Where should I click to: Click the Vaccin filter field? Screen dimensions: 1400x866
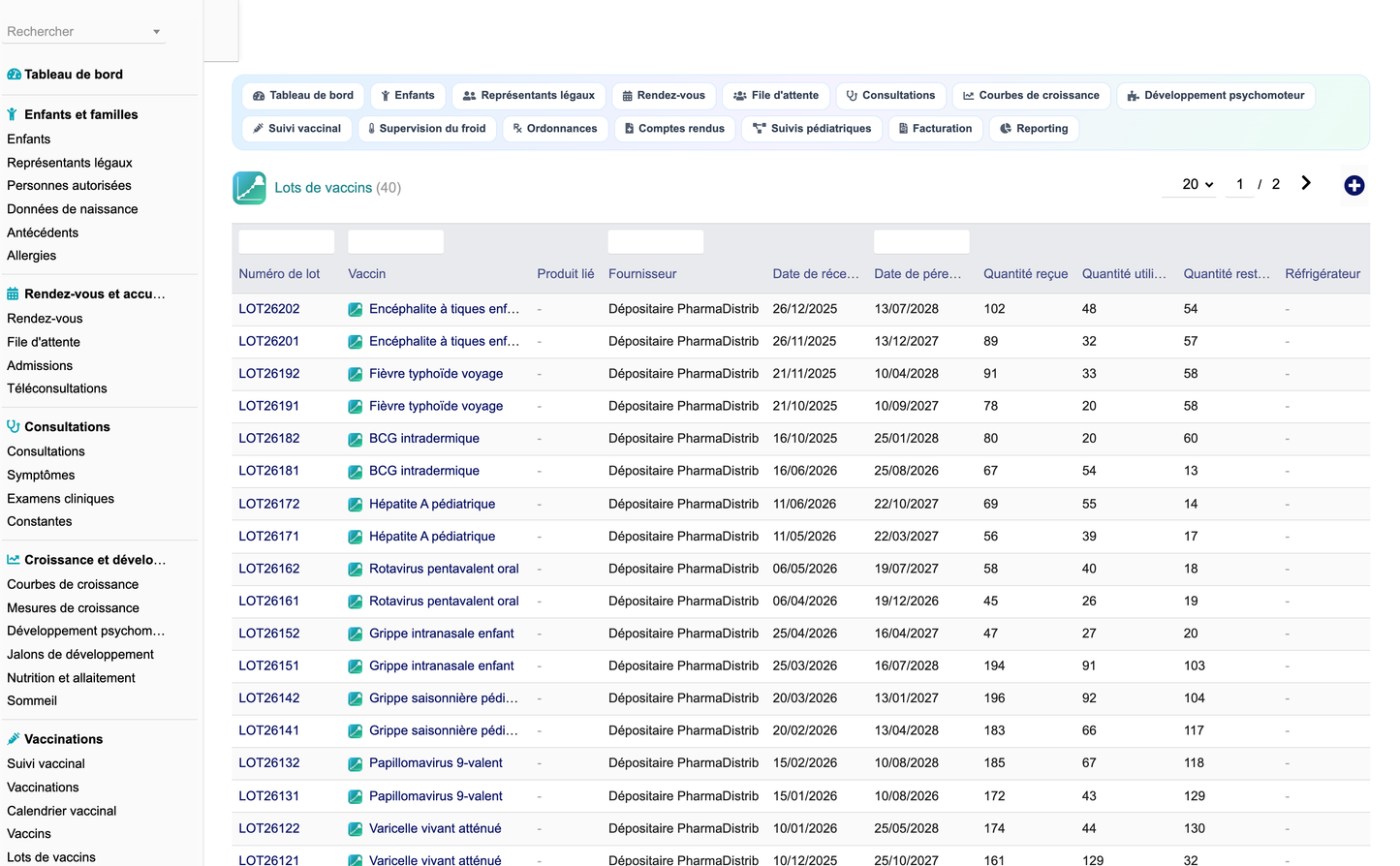[396, 242]
